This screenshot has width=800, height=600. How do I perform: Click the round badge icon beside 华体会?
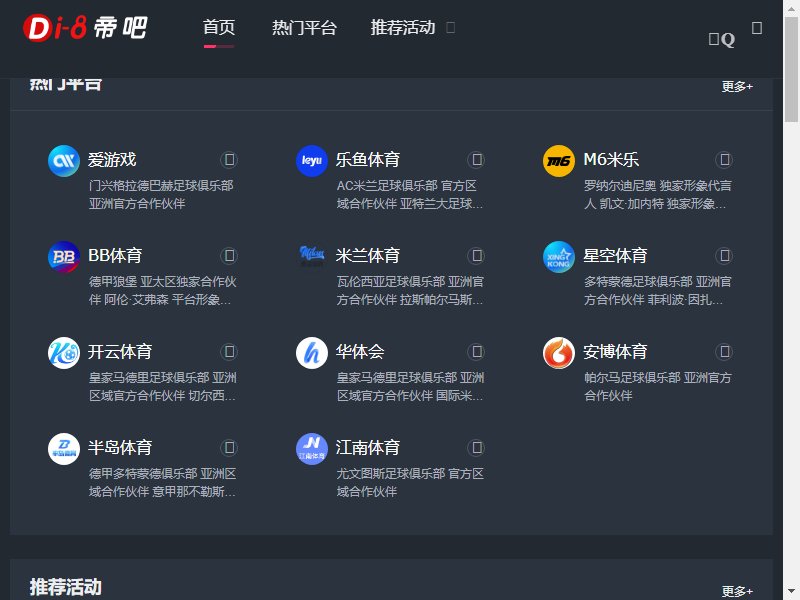pos(476,352)
